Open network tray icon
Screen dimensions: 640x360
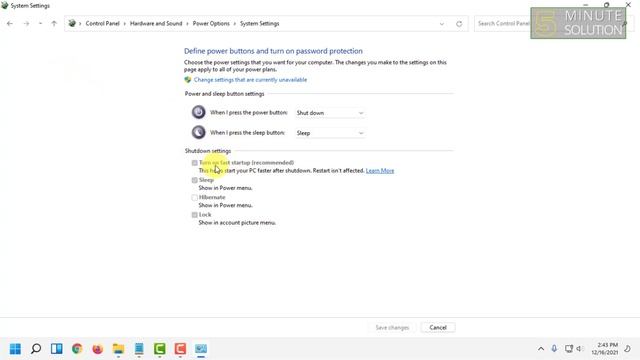click(569, 349)
